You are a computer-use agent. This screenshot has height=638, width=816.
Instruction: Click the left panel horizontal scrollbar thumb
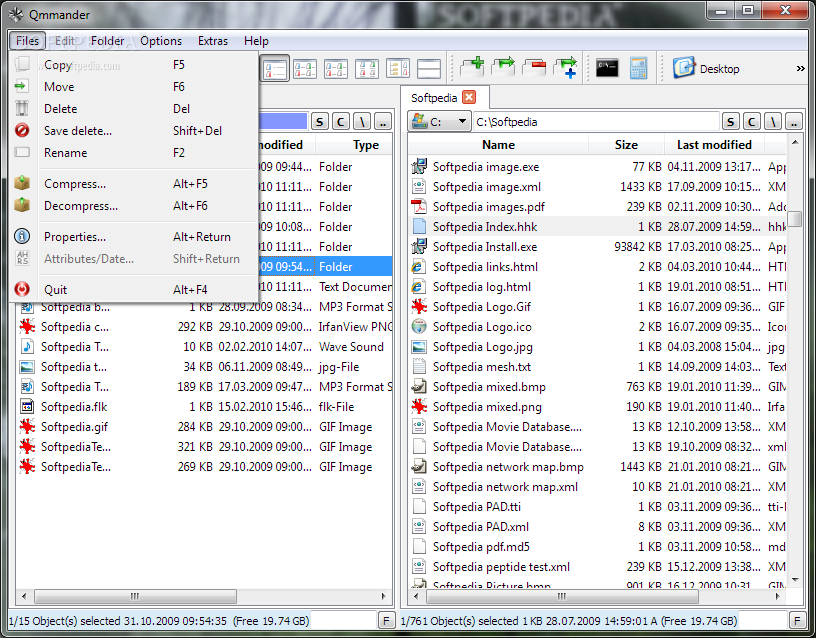point(135,596)
